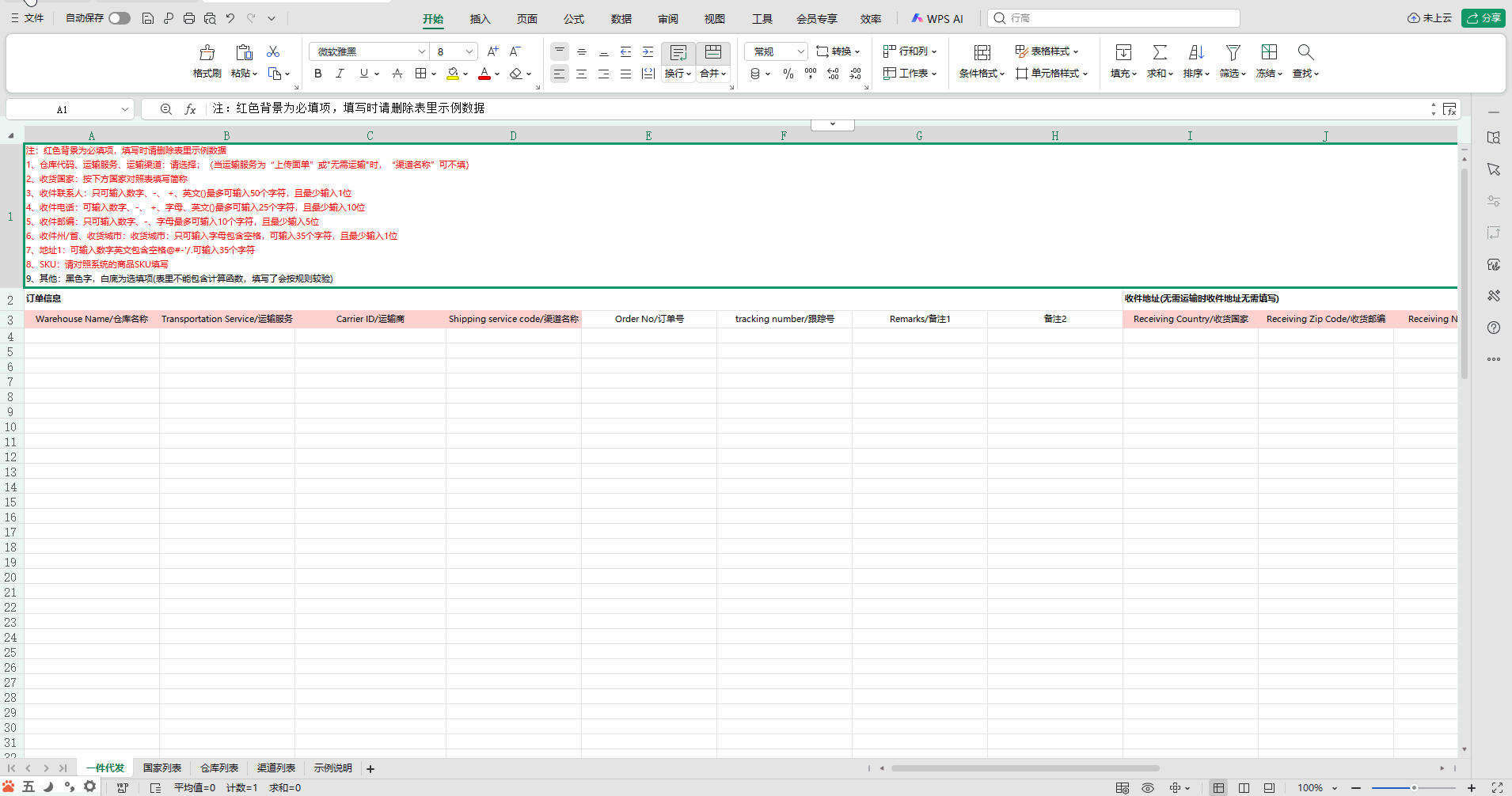
Task: Expand the font size dropdown
Action: coord(469,52)
